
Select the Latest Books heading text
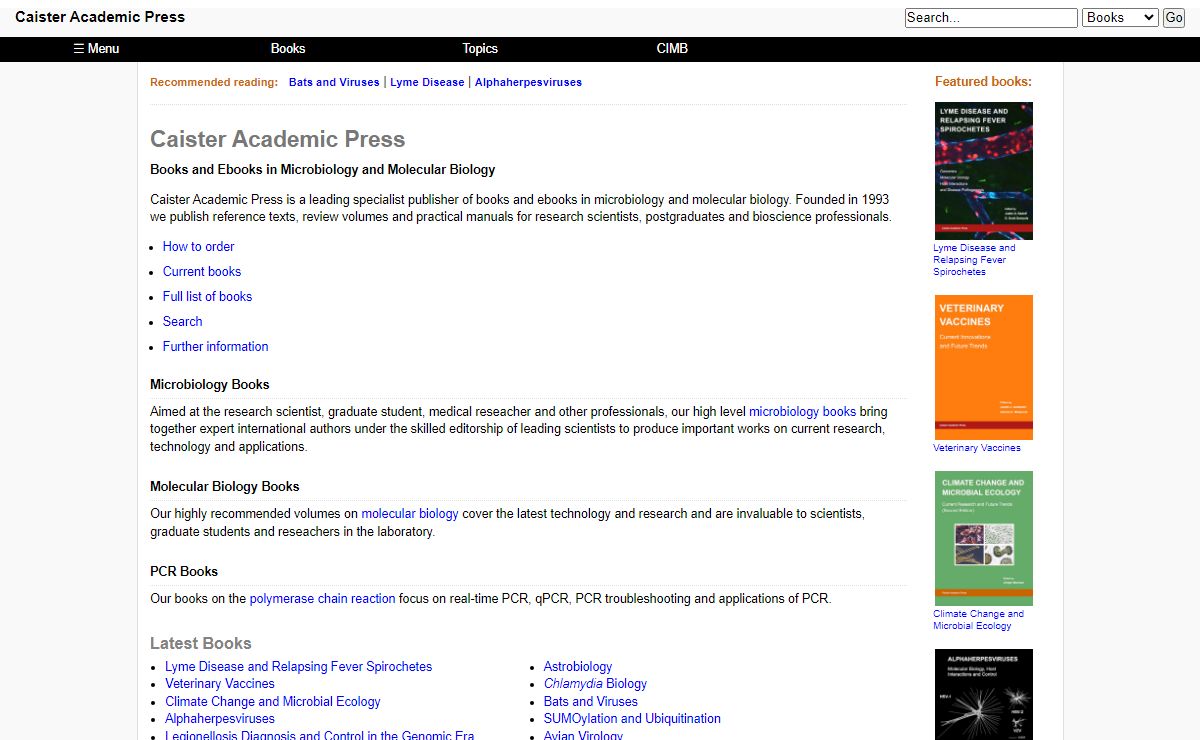click(x=201, y=643)
